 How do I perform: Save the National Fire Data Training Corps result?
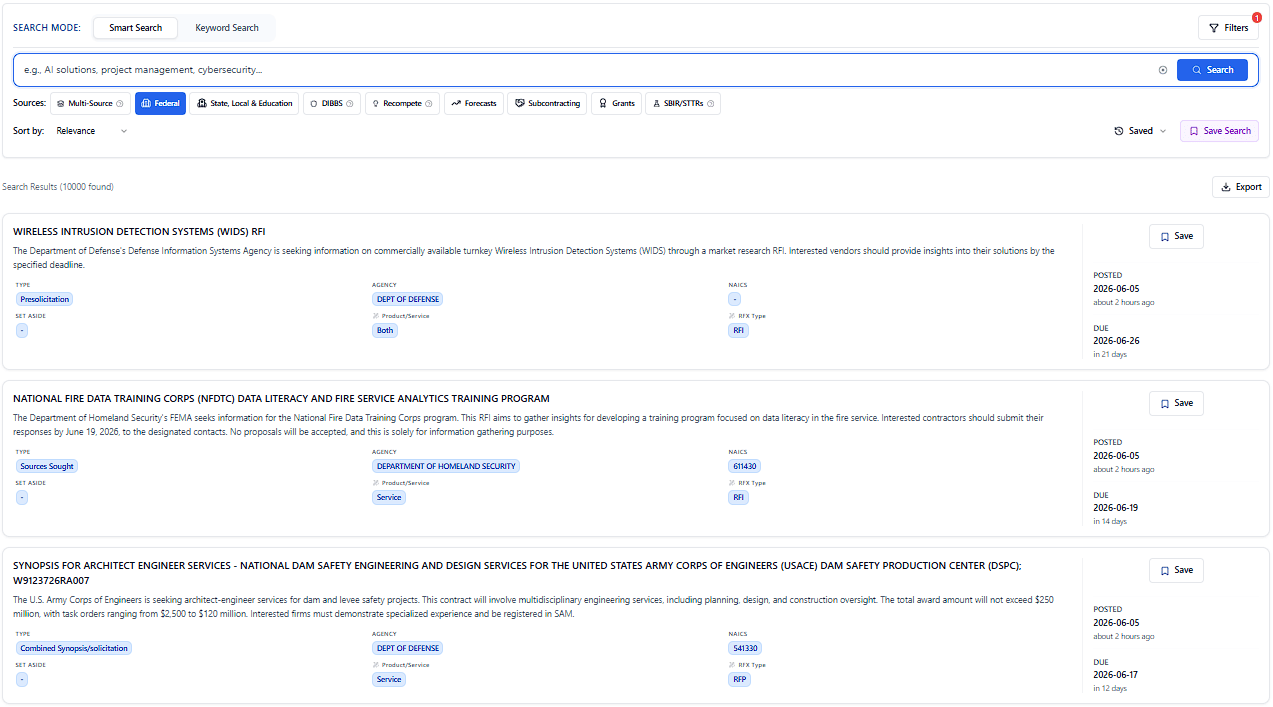(x=1176, y=403)
